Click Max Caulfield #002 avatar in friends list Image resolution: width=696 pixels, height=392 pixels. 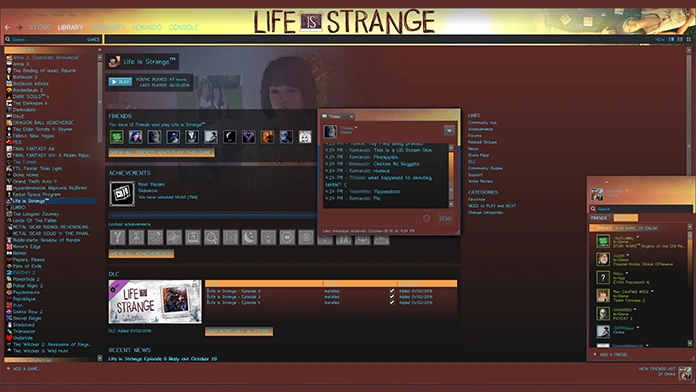coord(603,296)
